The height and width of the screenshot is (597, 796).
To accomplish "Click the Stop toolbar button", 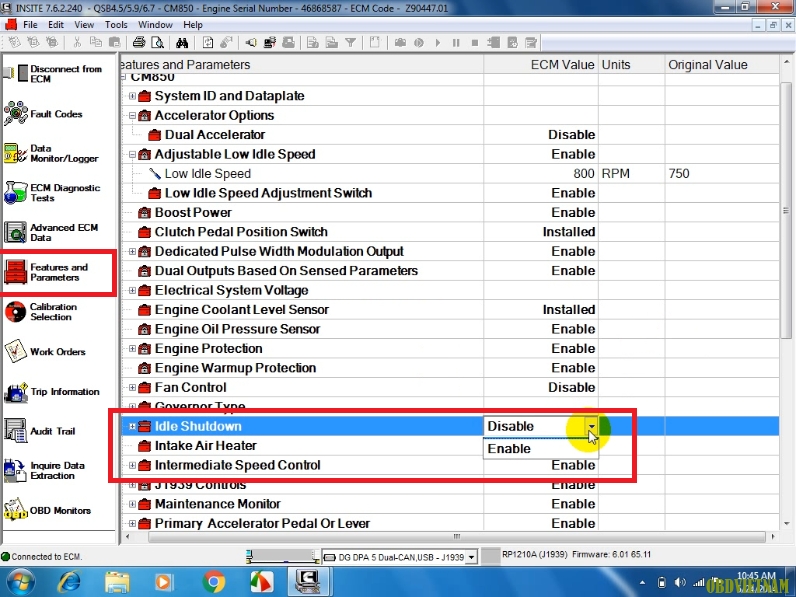I will point(475,43).
